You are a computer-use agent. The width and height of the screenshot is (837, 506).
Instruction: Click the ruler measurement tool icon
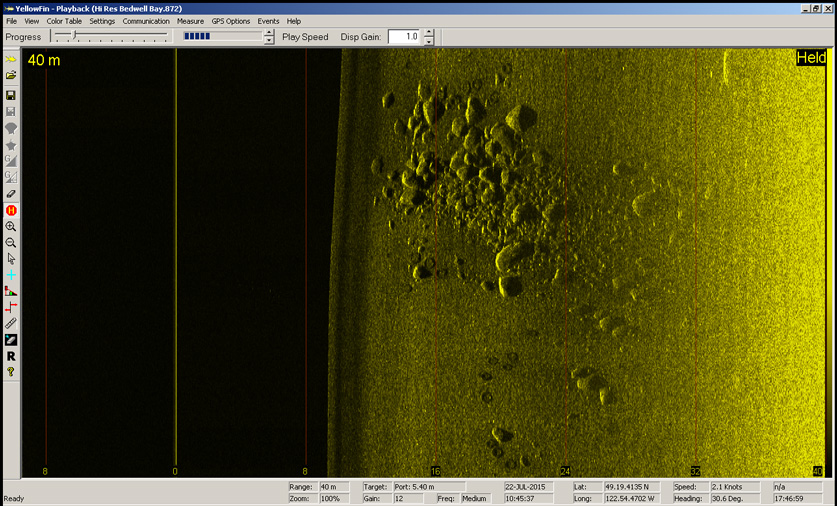click(x=11, y=324)
